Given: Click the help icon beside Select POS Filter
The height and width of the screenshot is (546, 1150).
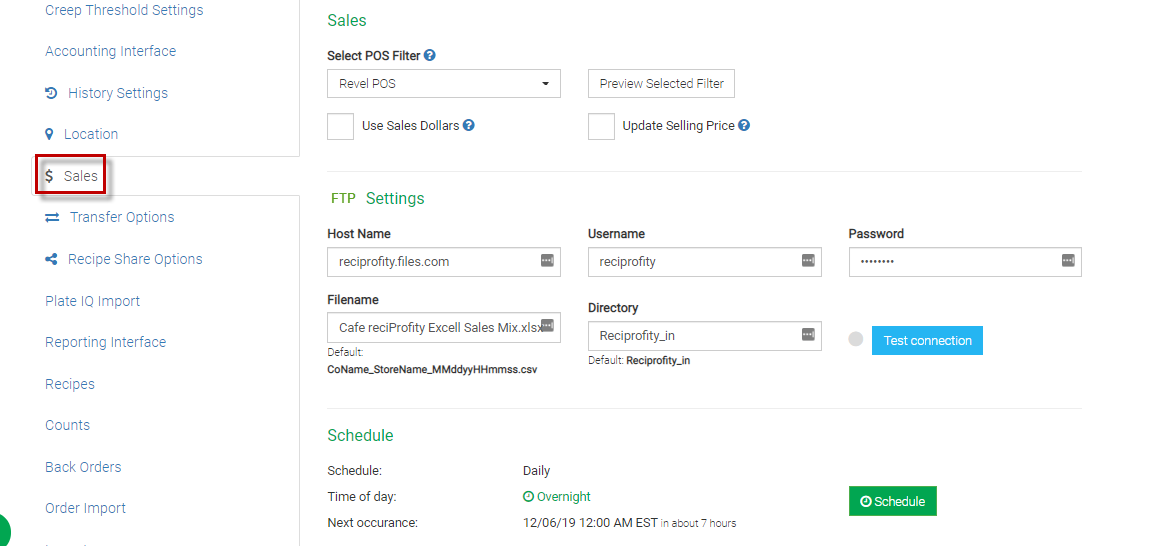Looking at the screenshot, I should 430,56.
